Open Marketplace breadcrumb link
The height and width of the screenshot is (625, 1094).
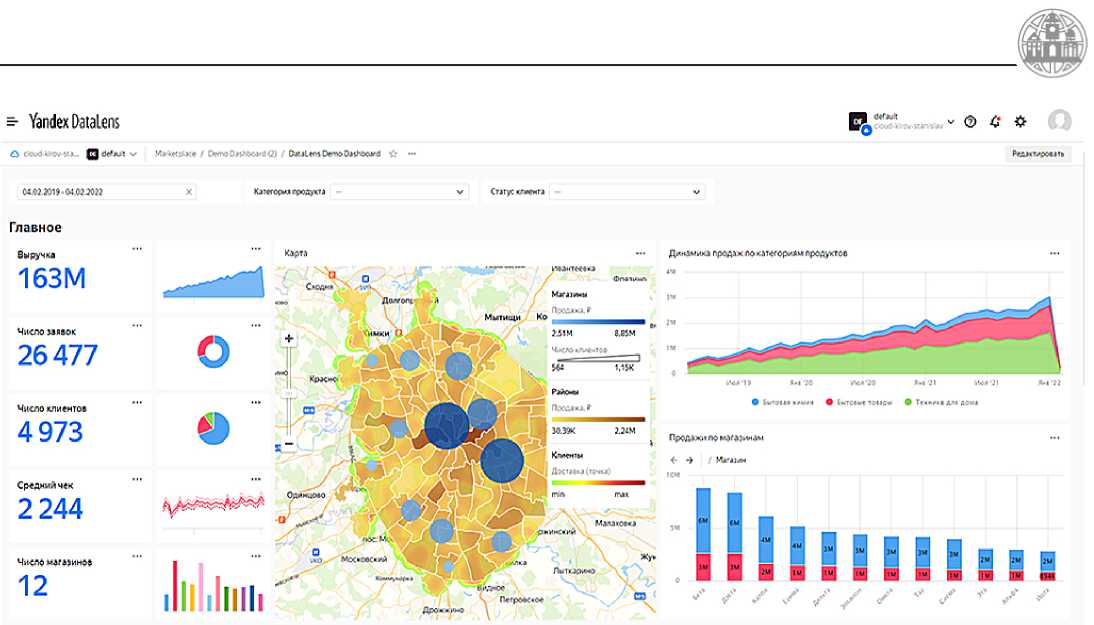pos(176,154)
